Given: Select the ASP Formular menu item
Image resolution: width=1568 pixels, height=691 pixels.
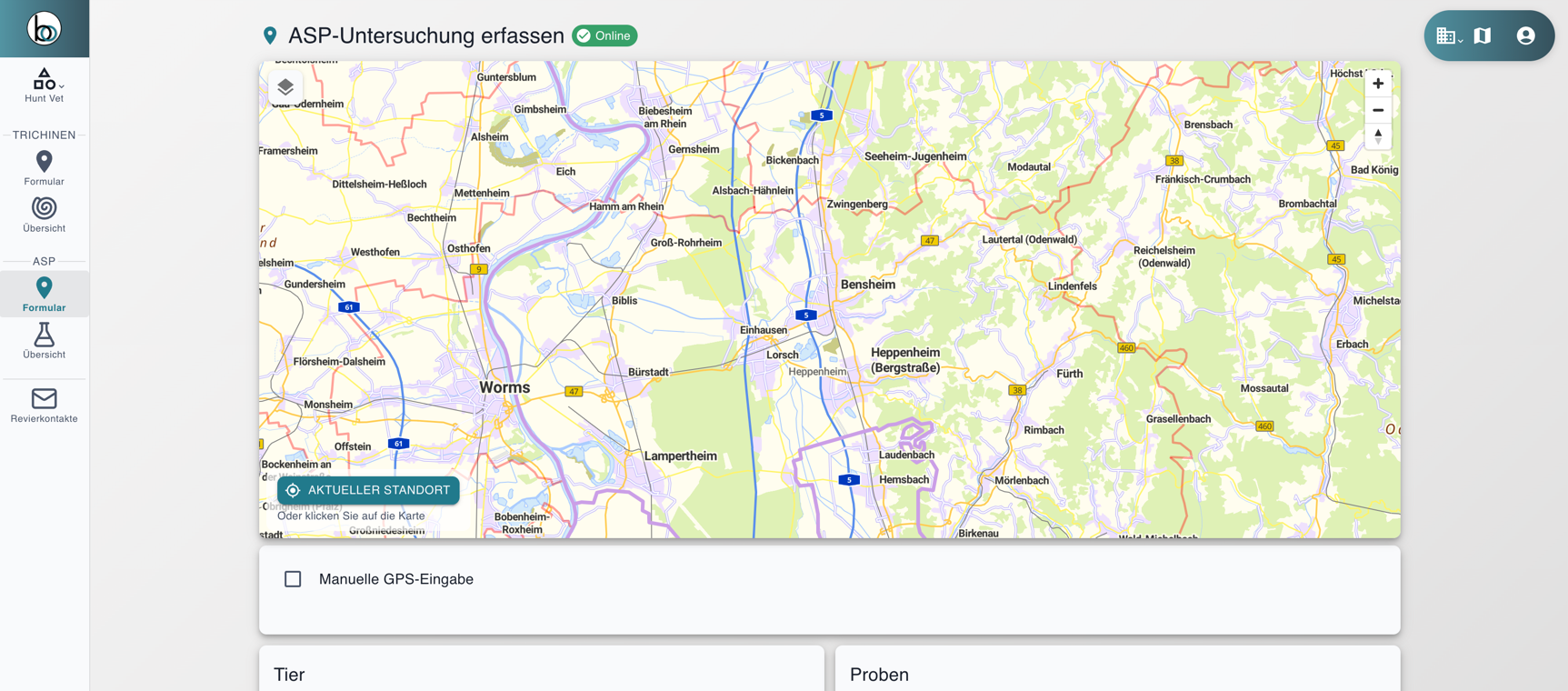Looking at the screenshot, I should (x=44, y=295).
